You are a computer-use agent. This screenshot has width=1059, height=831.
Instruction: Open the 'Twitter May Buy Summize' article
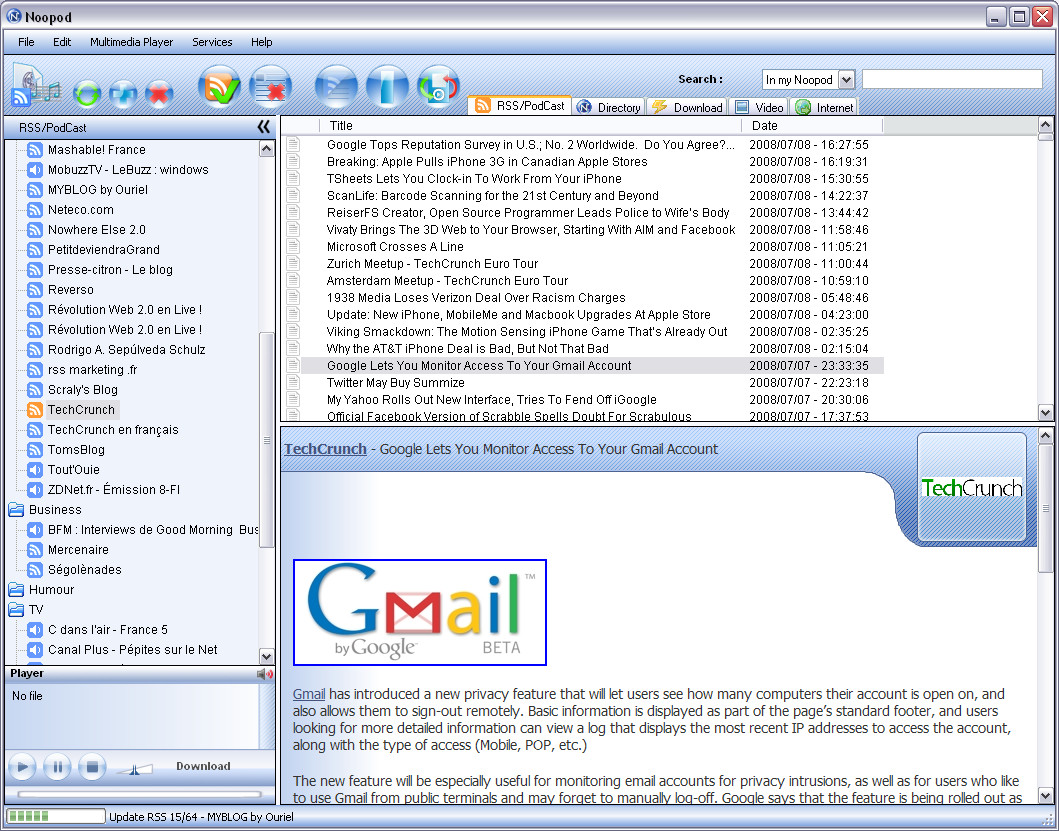(x=396, y=382)
